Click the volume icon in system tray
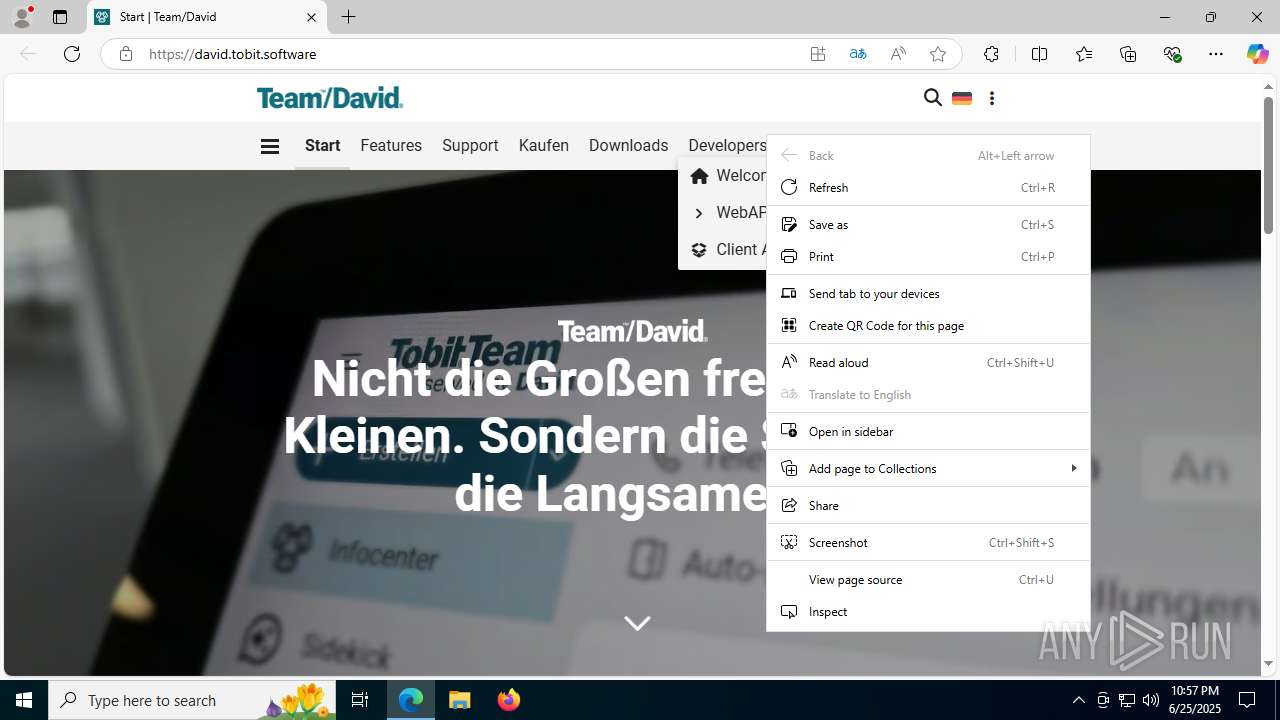The height and width of the screenshot is (720, 1280). coord(1151,700)
